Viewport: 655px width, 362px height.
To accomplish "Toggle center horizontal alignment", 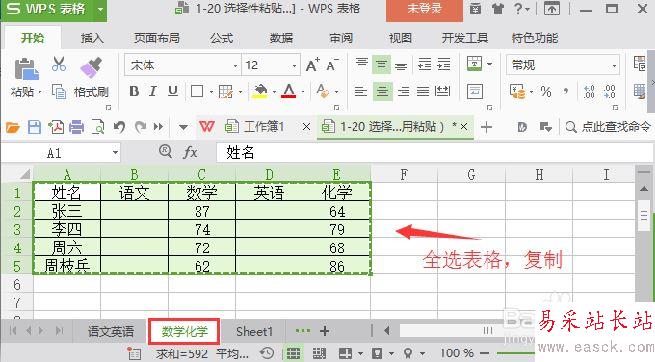I will pos(382,91).
